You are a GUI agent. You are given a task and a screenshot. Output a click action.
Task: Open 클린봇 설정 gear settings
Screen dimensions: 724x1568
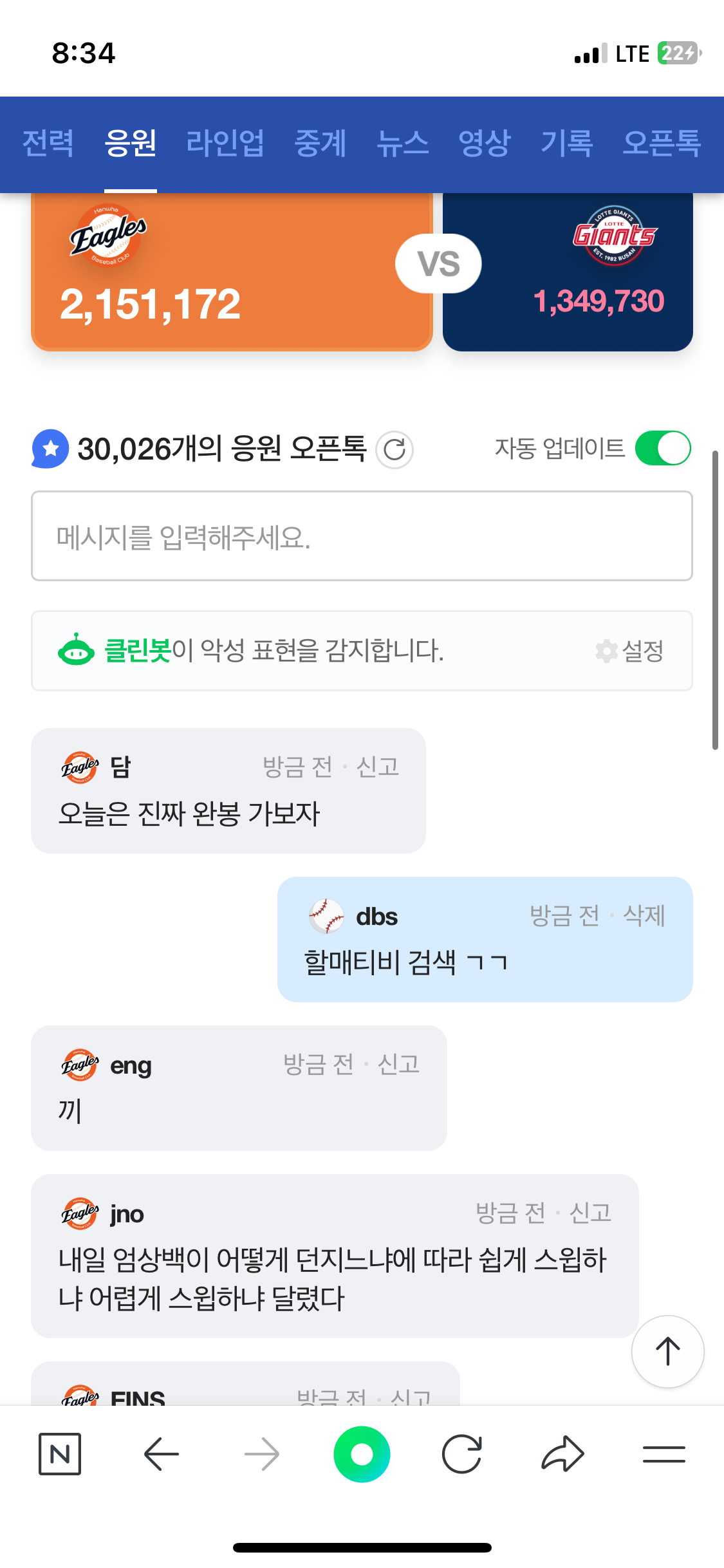click(x=630, y=651)
